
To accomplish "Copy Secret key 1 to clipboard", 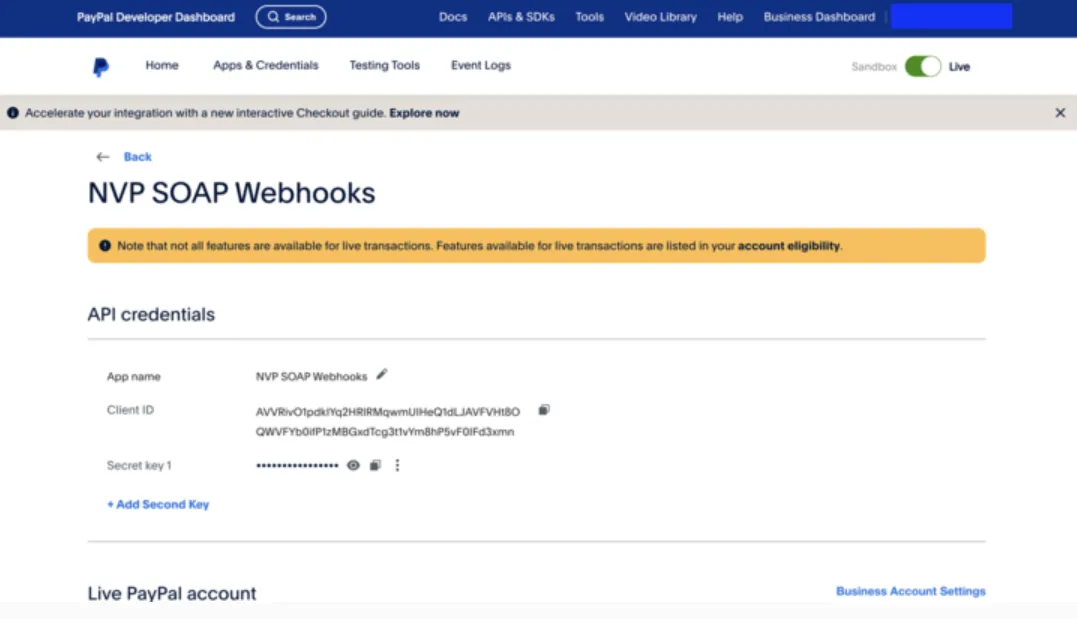I will [375, 465].
